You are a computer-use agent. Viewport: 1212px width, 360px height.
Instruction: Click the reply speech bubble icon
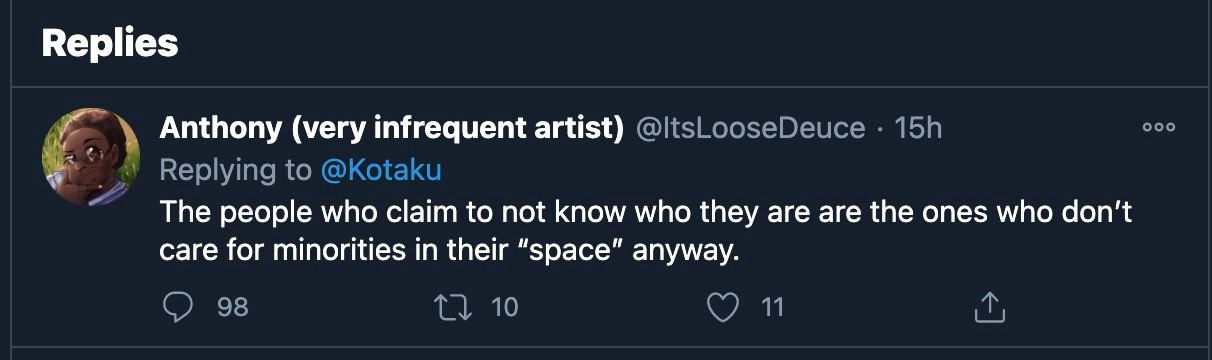click(177, 306)
